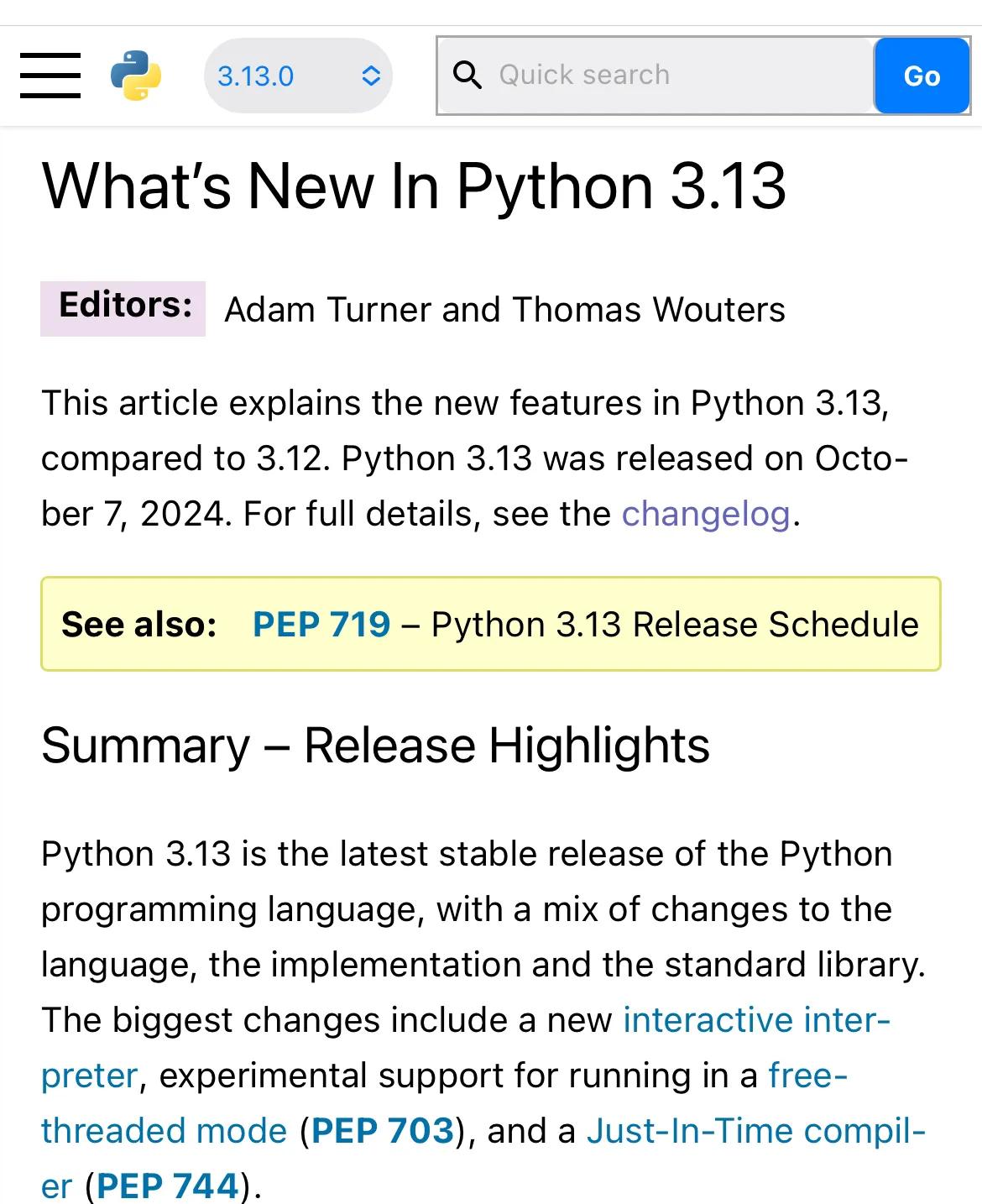The image size is (982, 1204).
Task: Follow the Just-In-Time compiler link
Action: (755, 1131)
